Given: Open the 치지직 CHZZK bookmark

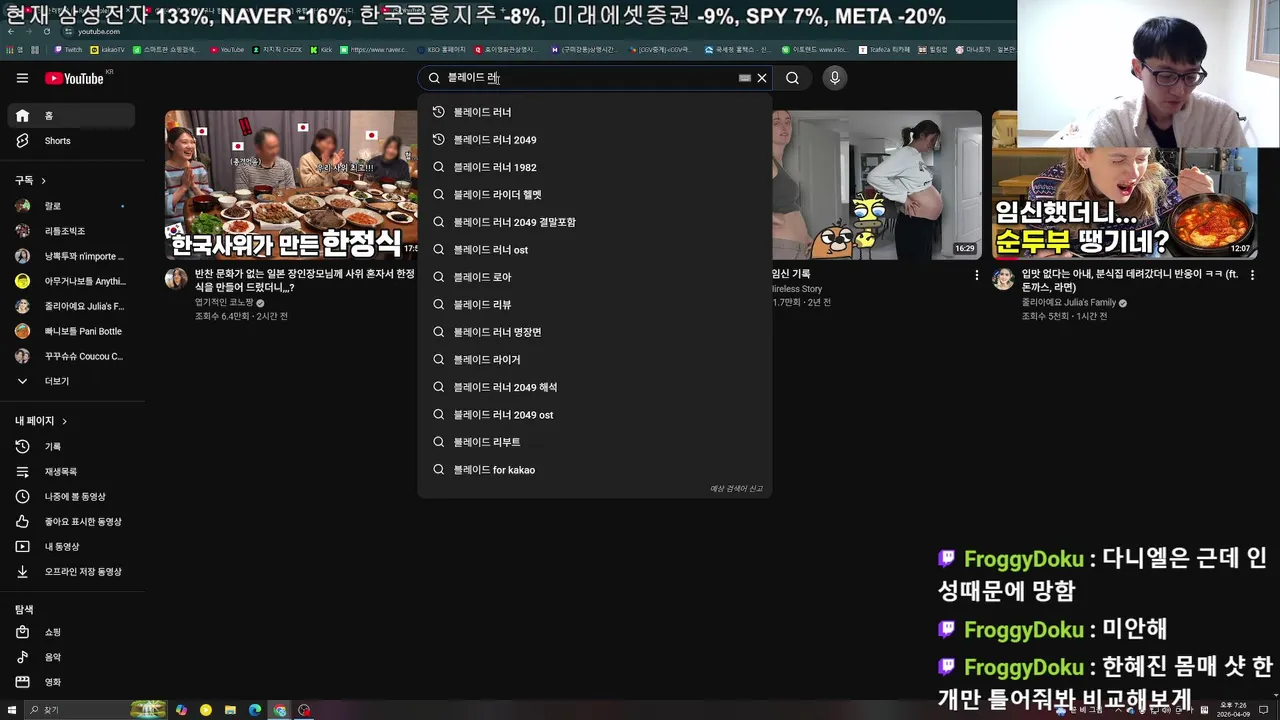Looking at the screenshot, I should point(278,49).
